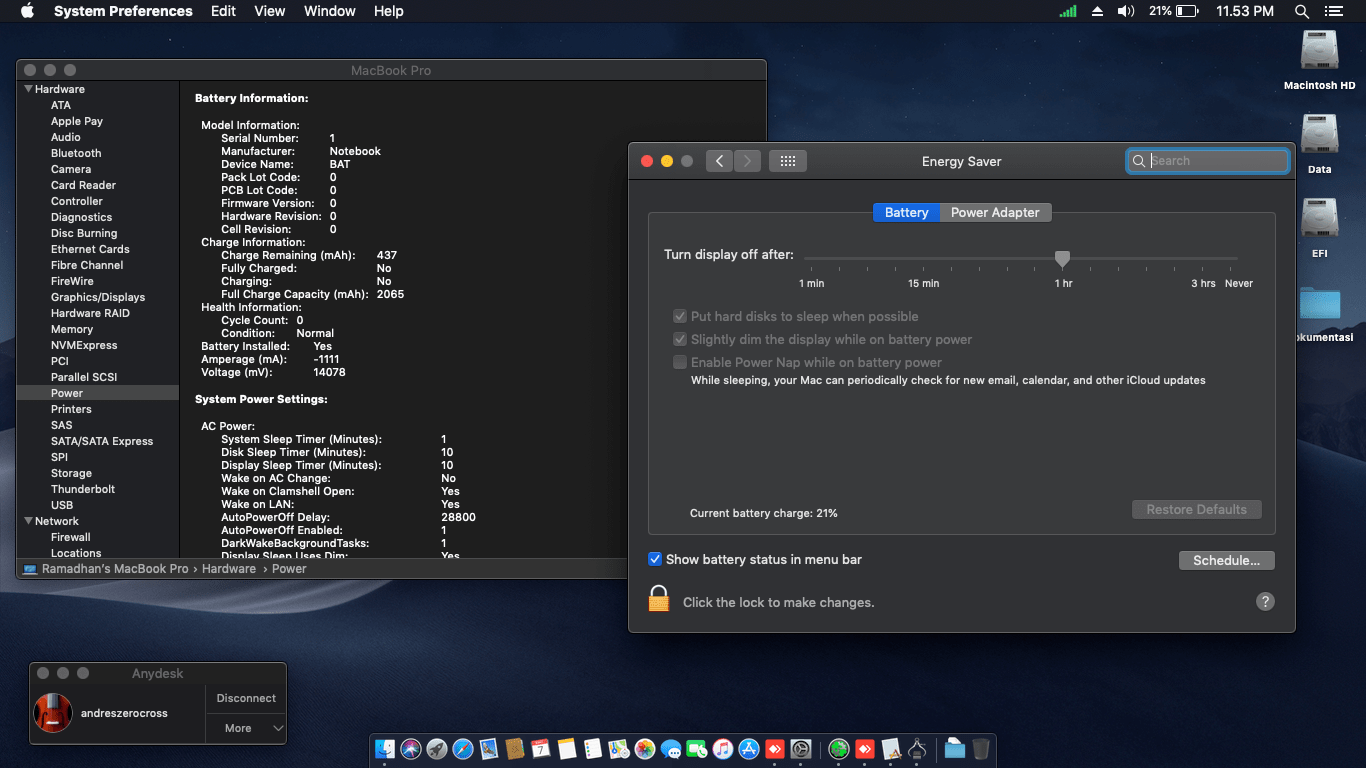Open FaceTime from the dock
This screenshot has height=768, width=1366.
point(697,749)
